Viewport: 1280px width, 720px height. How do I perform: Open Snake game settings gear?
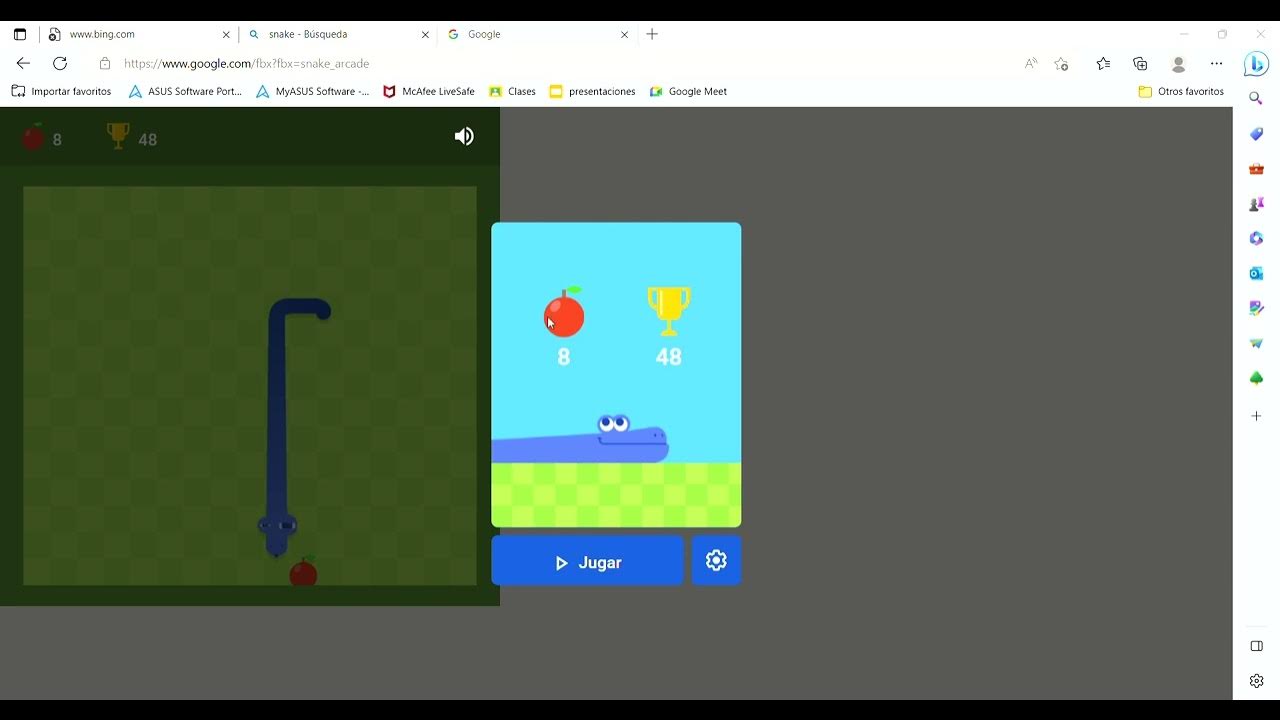pos(716,561)
